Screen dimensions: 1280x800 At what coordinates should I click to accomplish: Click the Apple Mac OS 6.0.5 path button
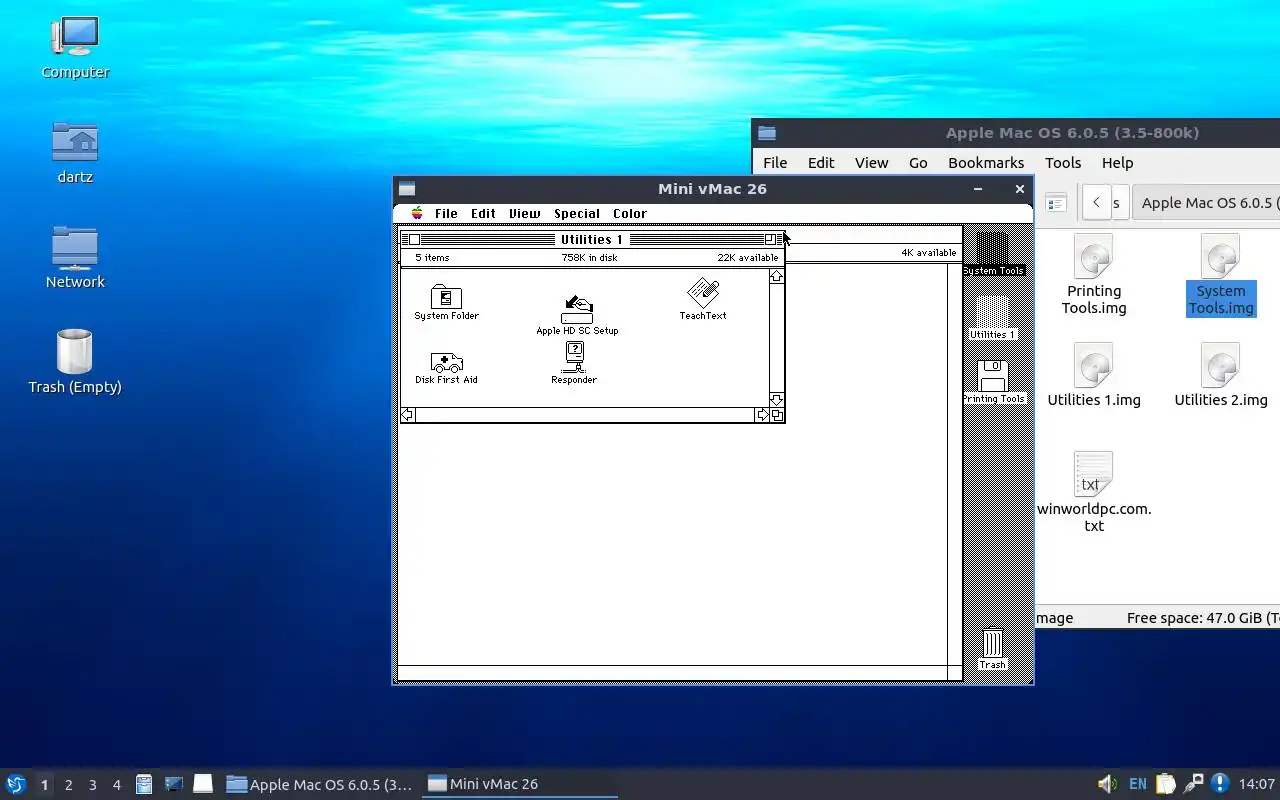click(x=1207, y=202)
